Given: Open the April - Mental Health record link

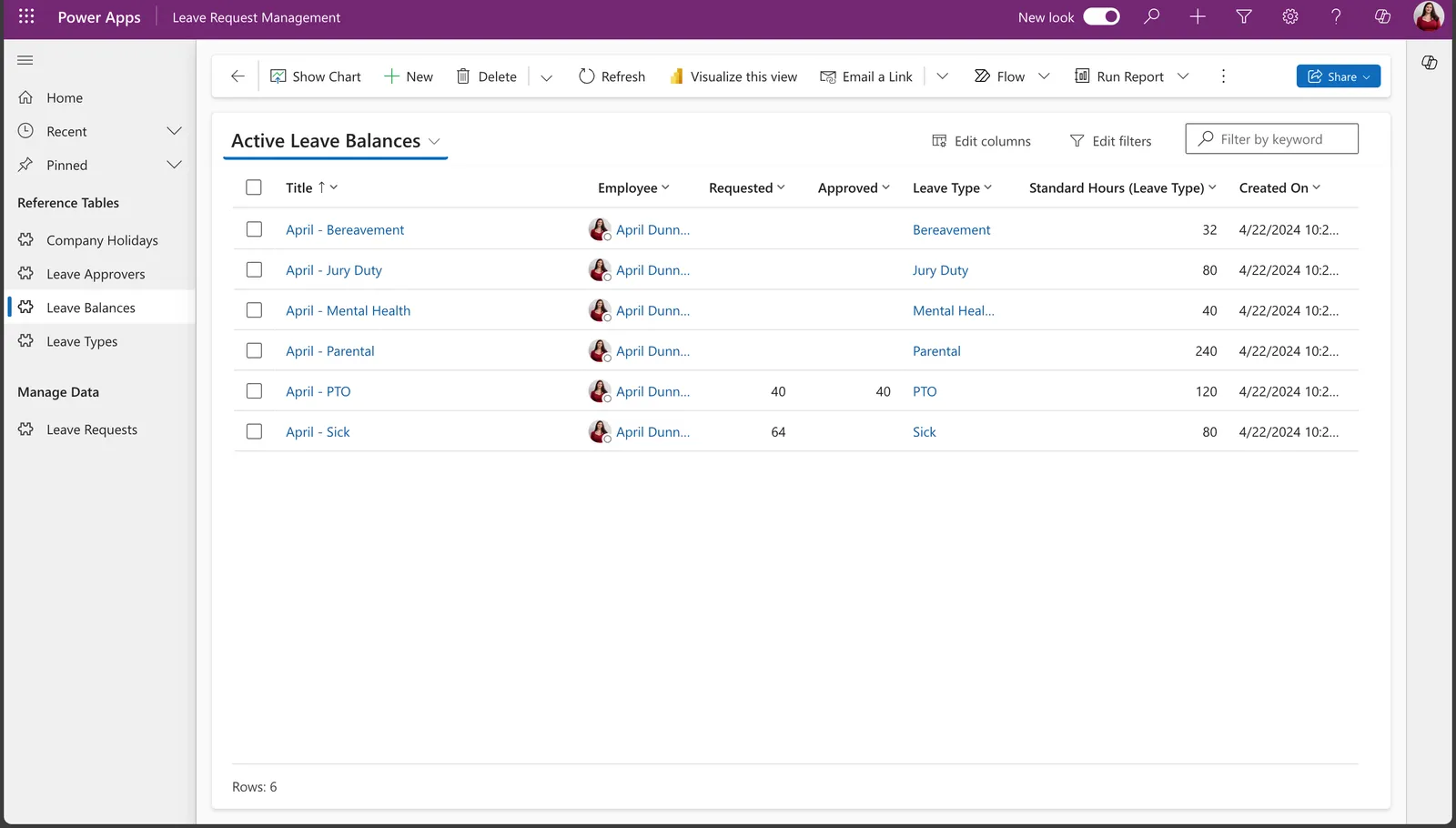Looking at the screenshot, I should tap(348, 310).
